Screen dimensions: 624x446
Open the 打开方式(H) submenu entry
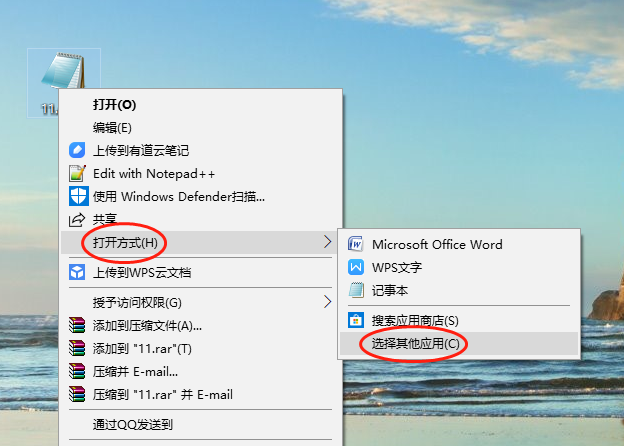coord(201,242)
